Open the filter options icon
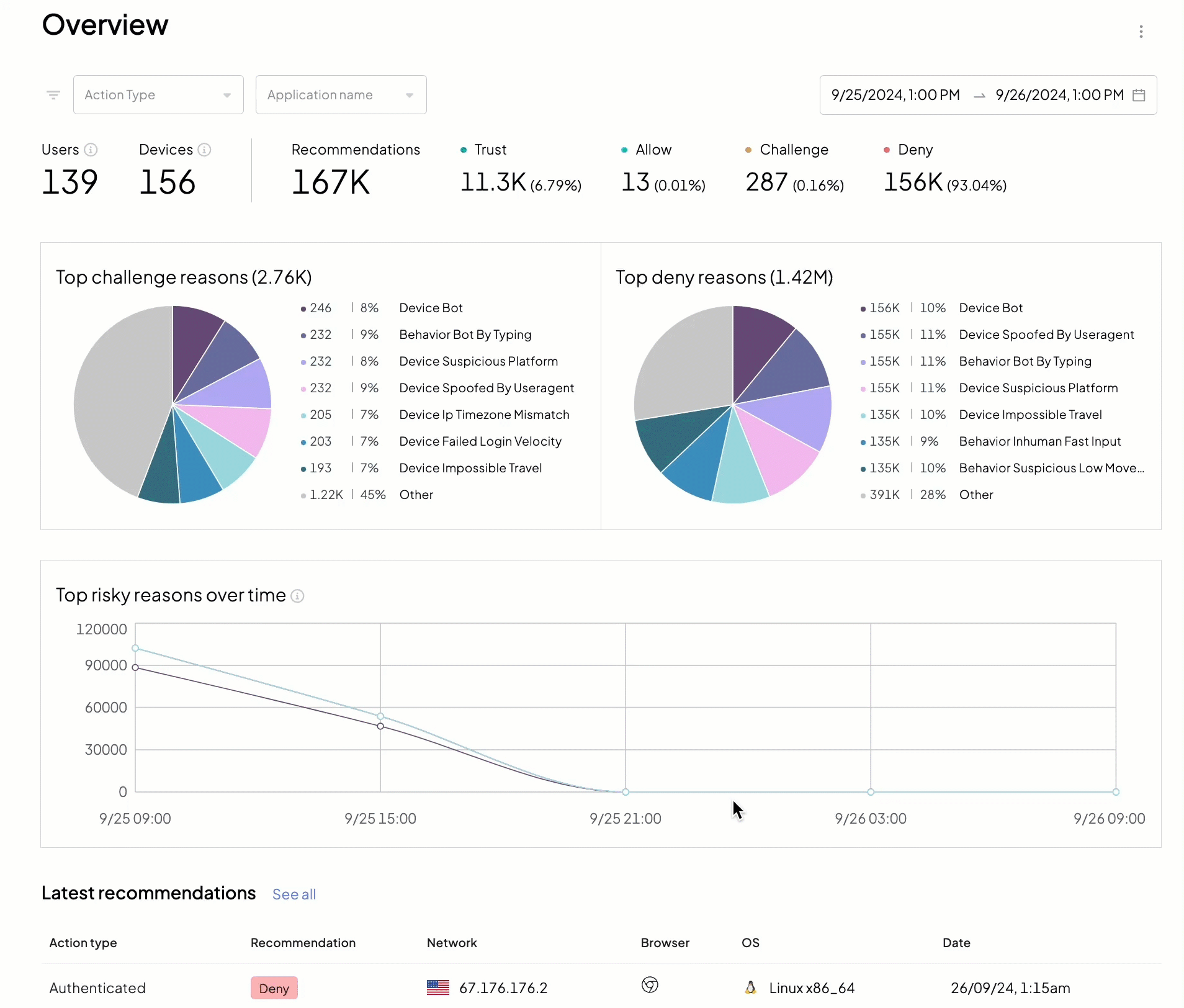The image size is (1184, 1008). [53, 94]
